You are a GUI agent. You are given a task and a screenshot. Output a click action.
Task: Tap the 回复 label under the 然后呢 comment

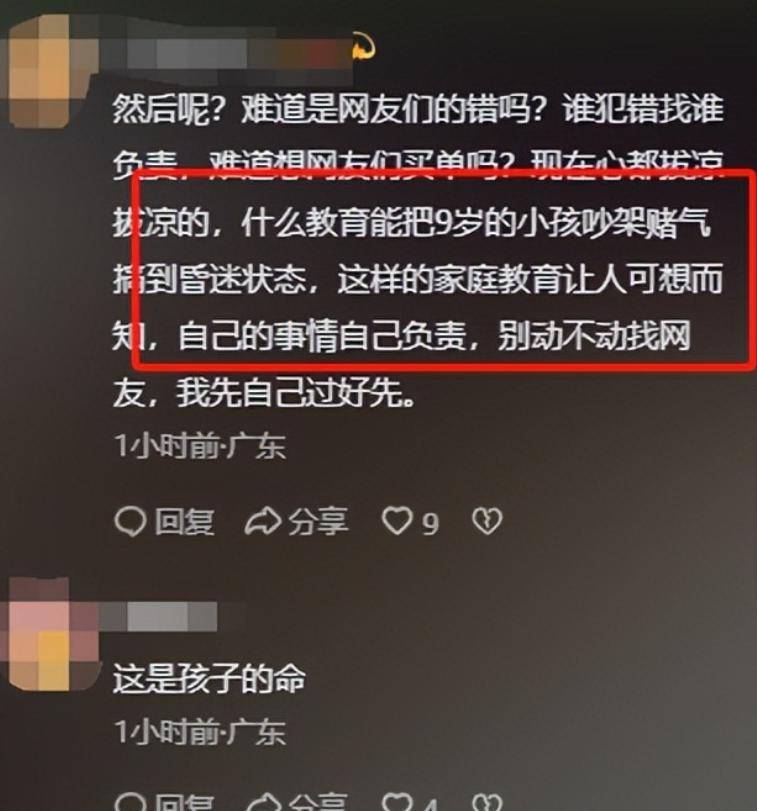point(185,521)
